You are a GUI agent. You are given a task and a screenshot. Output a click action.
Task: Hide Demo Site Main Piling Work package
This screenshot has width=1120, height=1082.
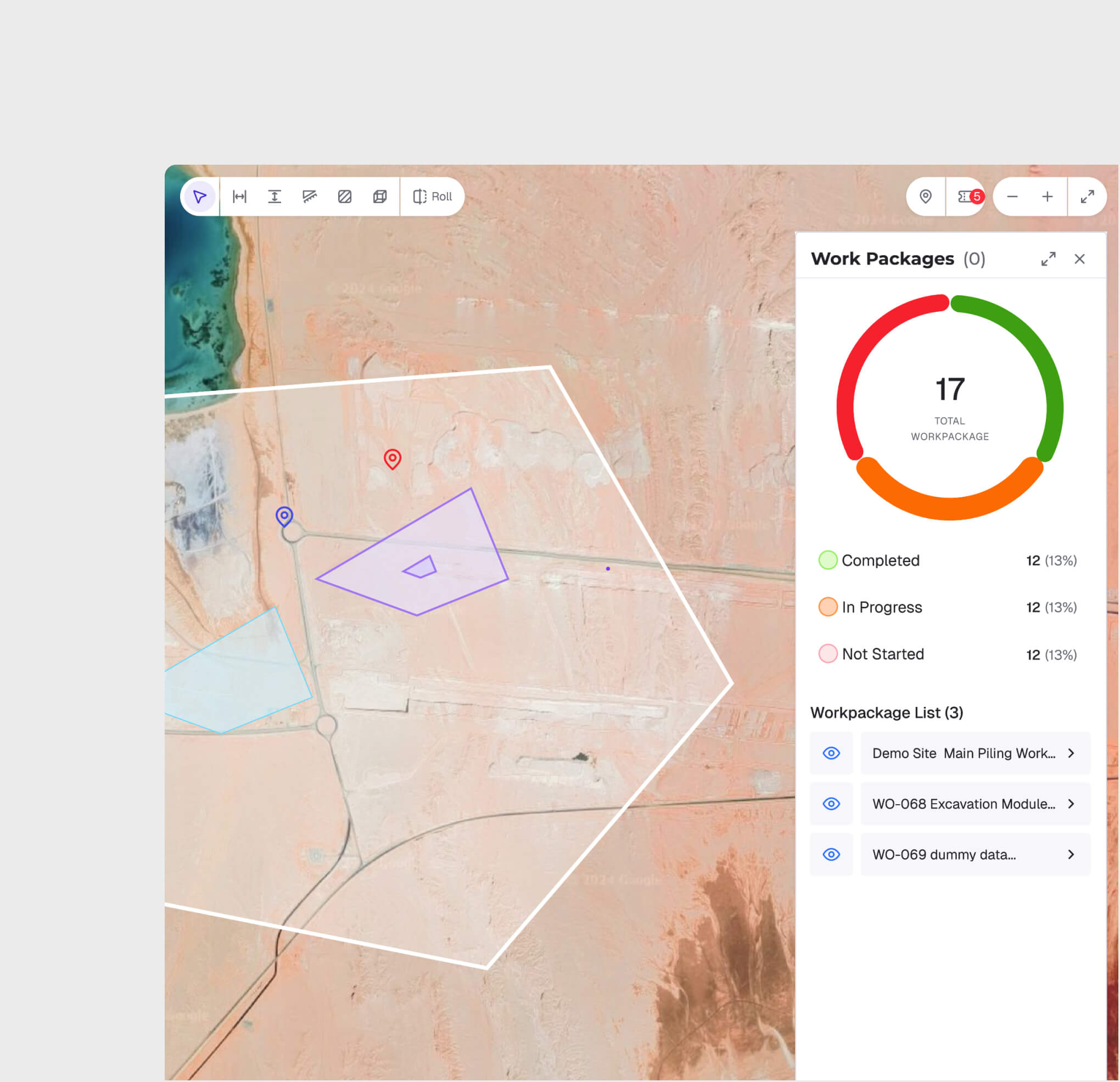(831, 753)
